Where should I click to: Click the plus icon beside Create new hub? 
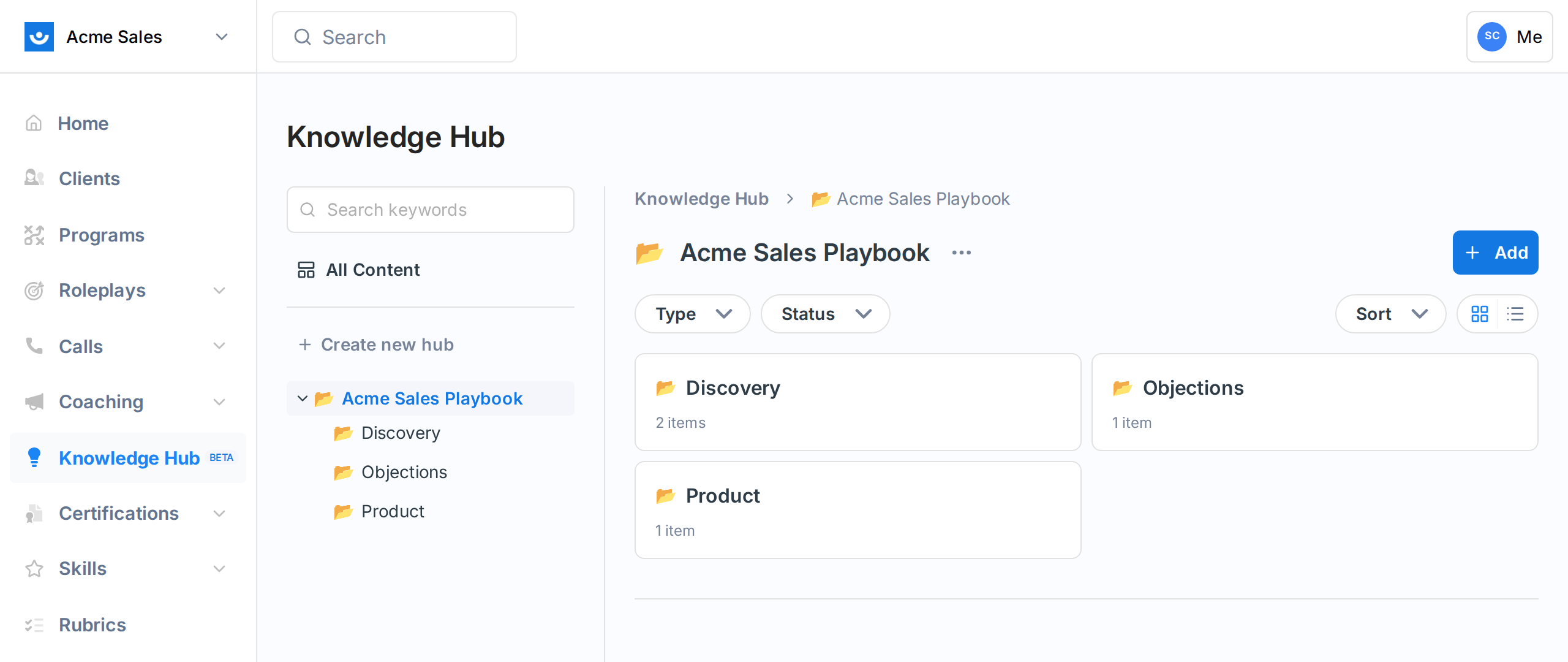[x=305, y=344]
